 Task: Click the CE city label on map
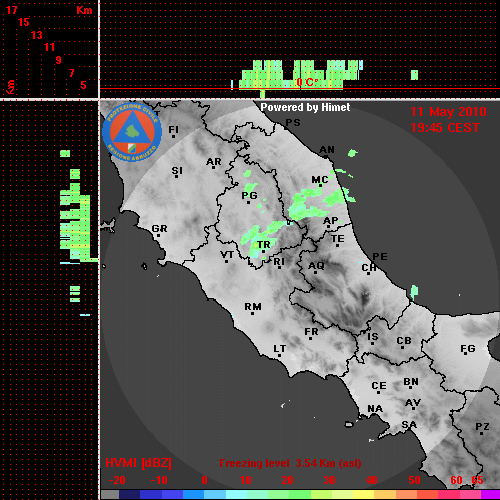tap(379, 386)
